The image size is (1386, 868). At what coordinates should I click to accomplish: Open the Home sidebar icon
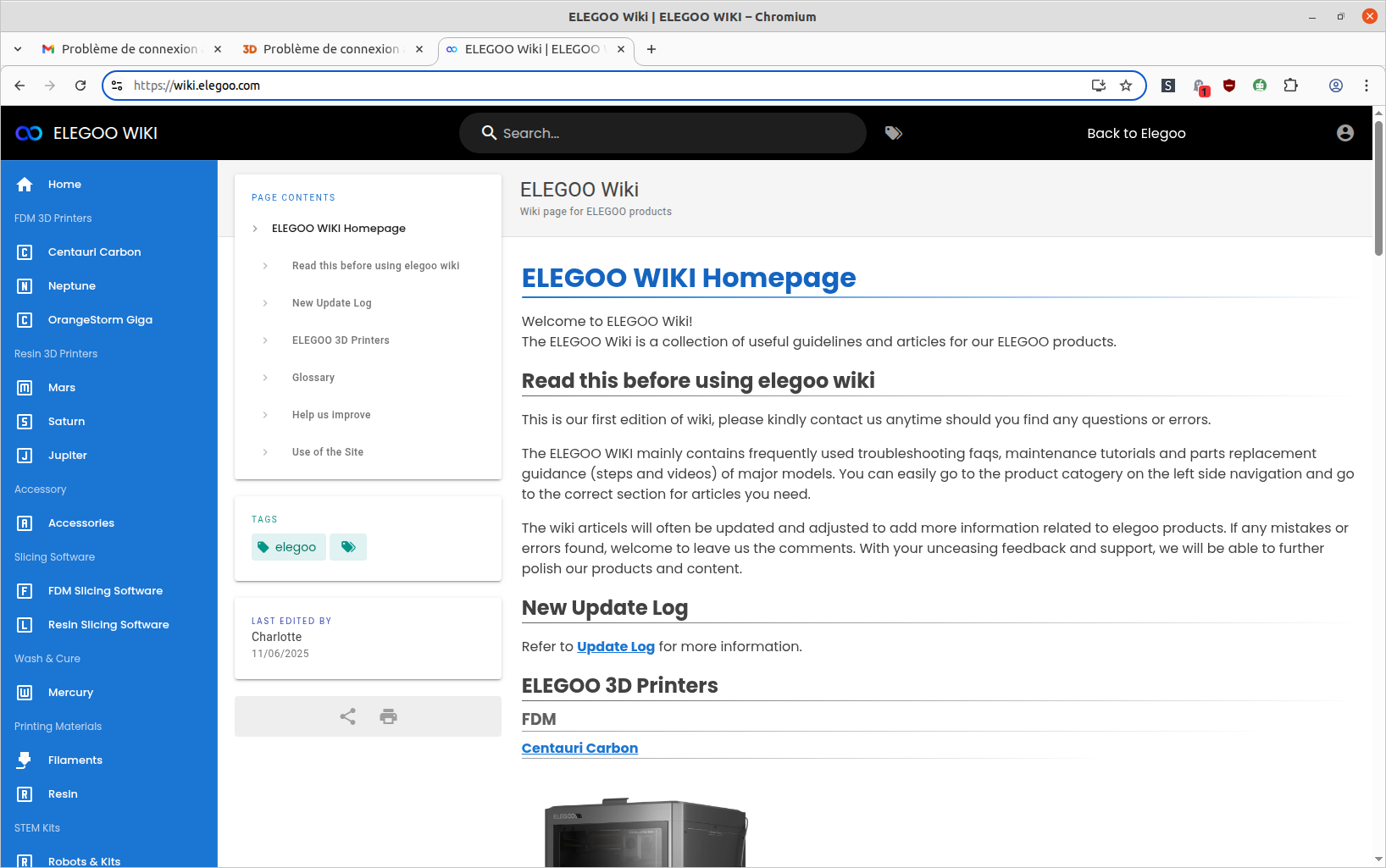tap(25, 184)
